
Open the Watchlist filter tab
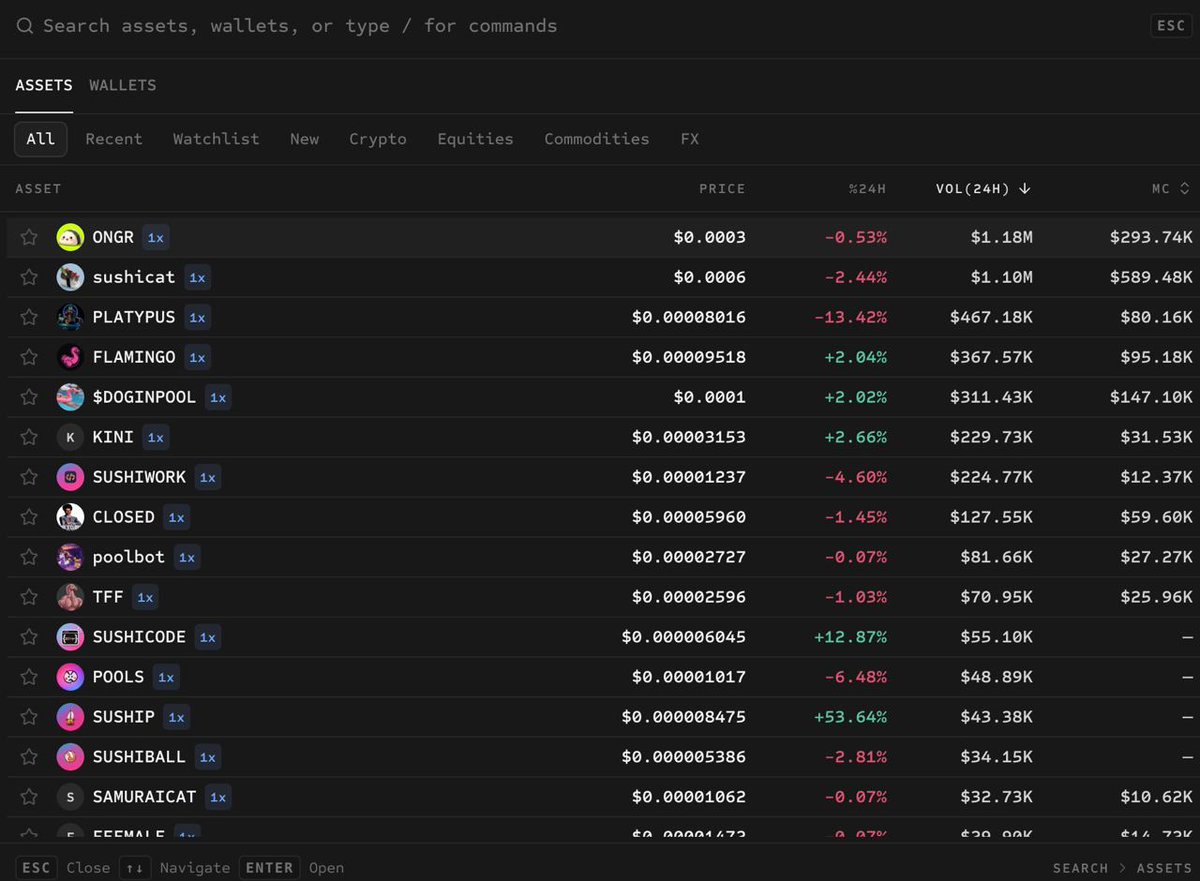(216, 139)
